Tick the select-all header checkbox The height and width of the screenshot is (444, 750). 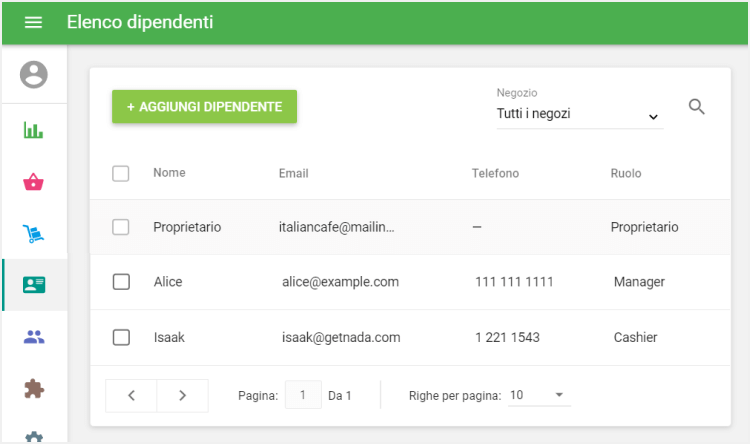click(121, 174)
